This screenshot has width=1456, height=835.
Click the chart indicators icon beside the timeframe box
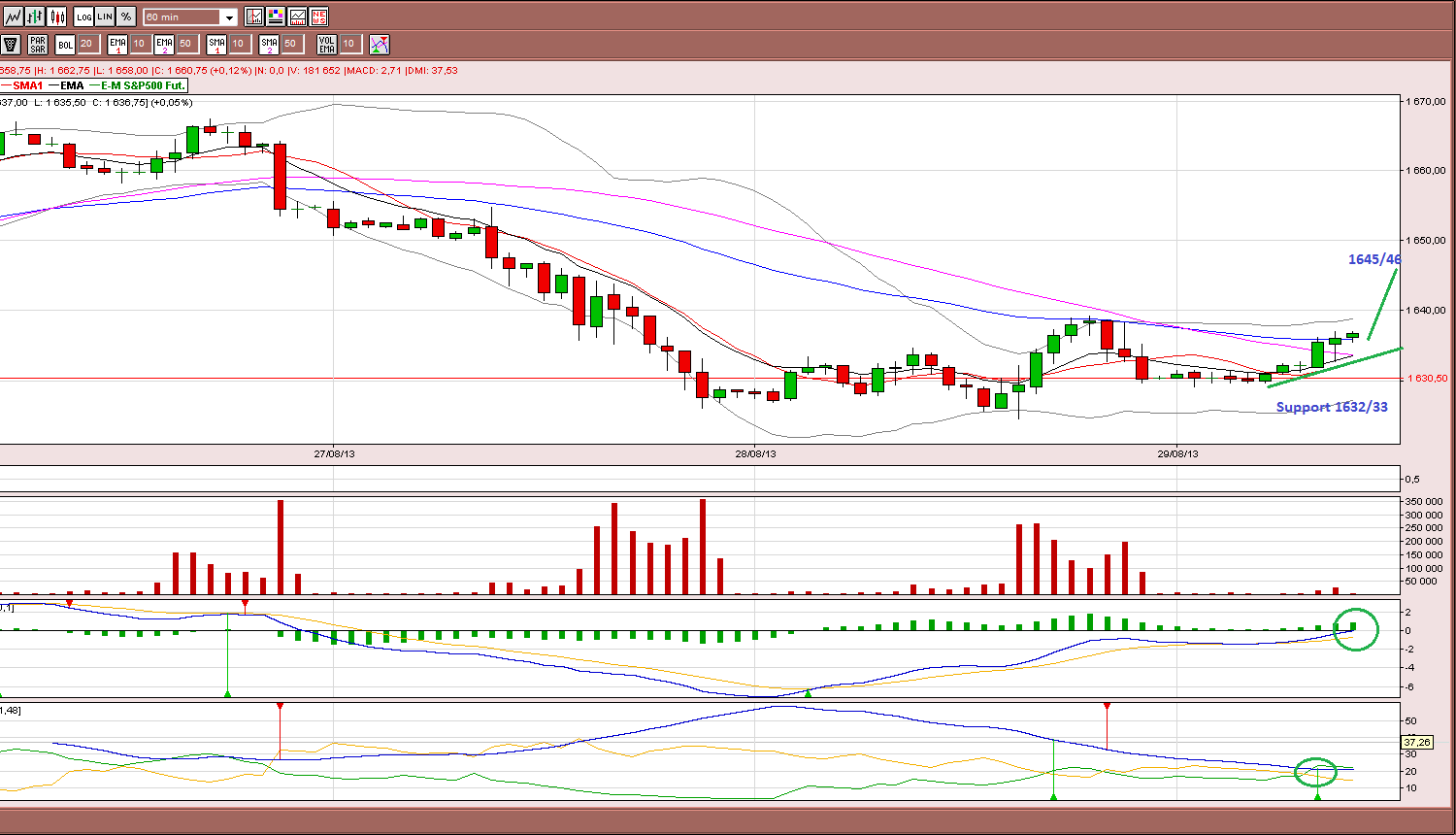click(x=254, y=17)
